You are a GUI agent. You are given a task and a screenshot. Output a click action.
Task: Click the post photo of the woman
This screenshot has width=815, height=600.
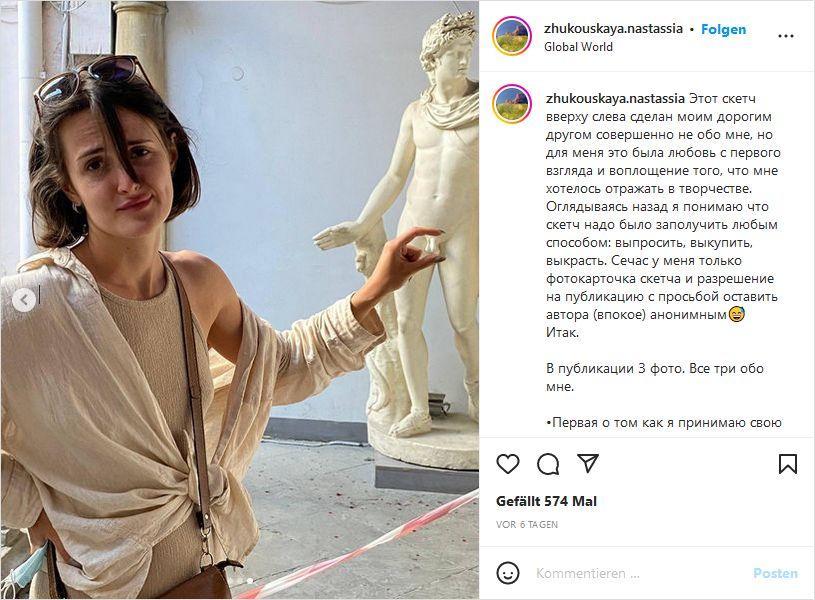click(x=239, y=300)
